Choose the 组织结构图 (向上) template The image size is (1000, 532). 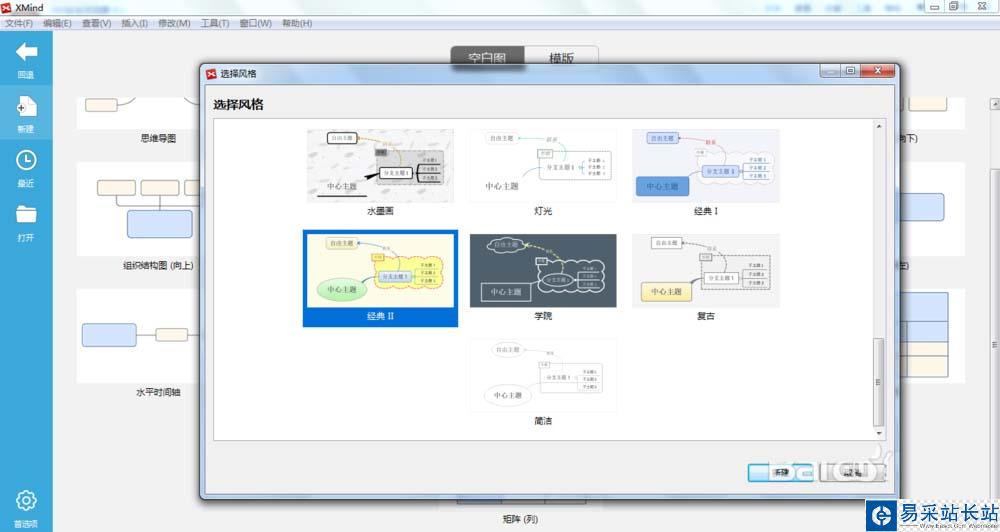158,265
